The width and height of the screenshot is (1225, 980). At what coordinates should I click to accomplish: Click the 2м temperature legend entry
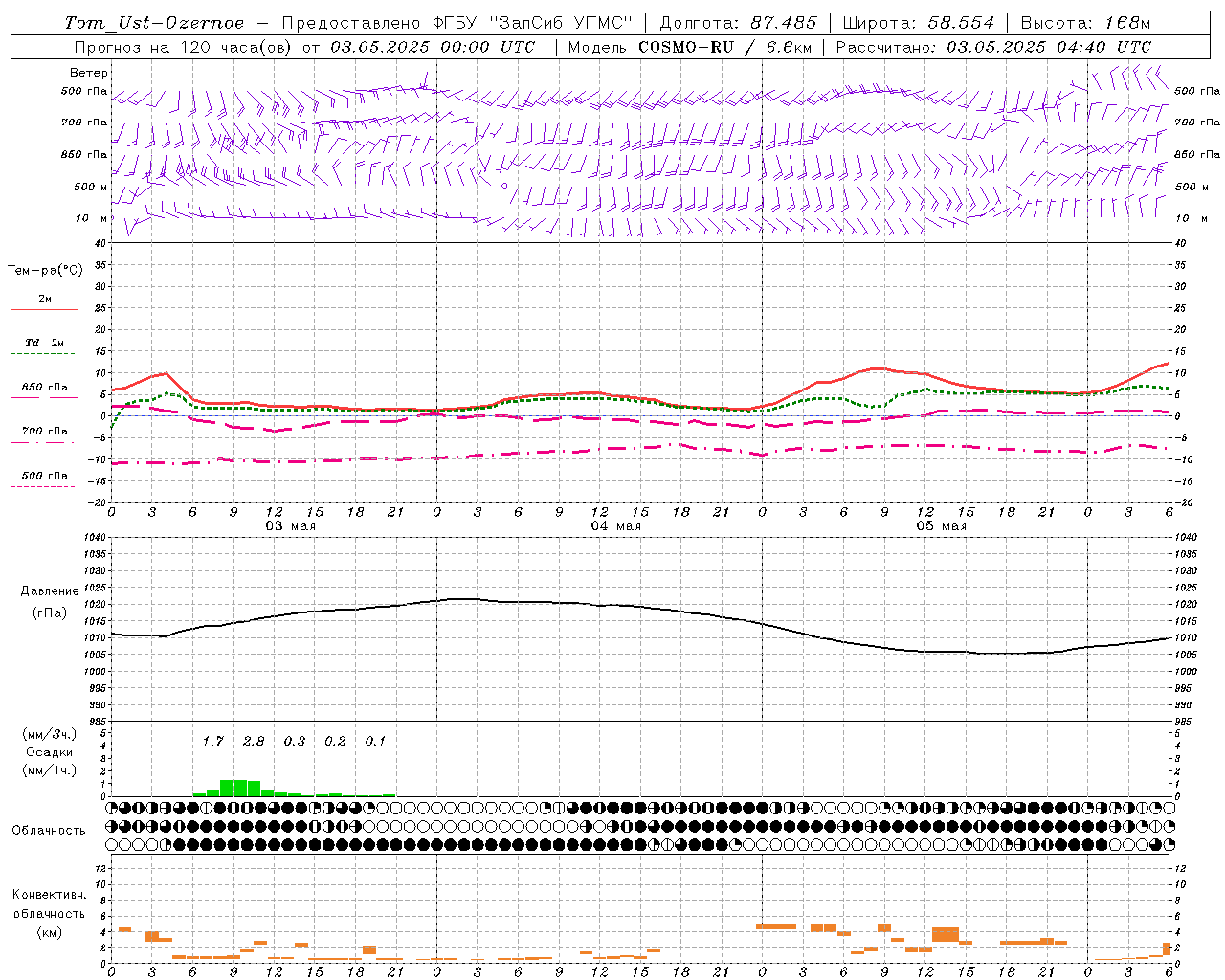(45, 300)
